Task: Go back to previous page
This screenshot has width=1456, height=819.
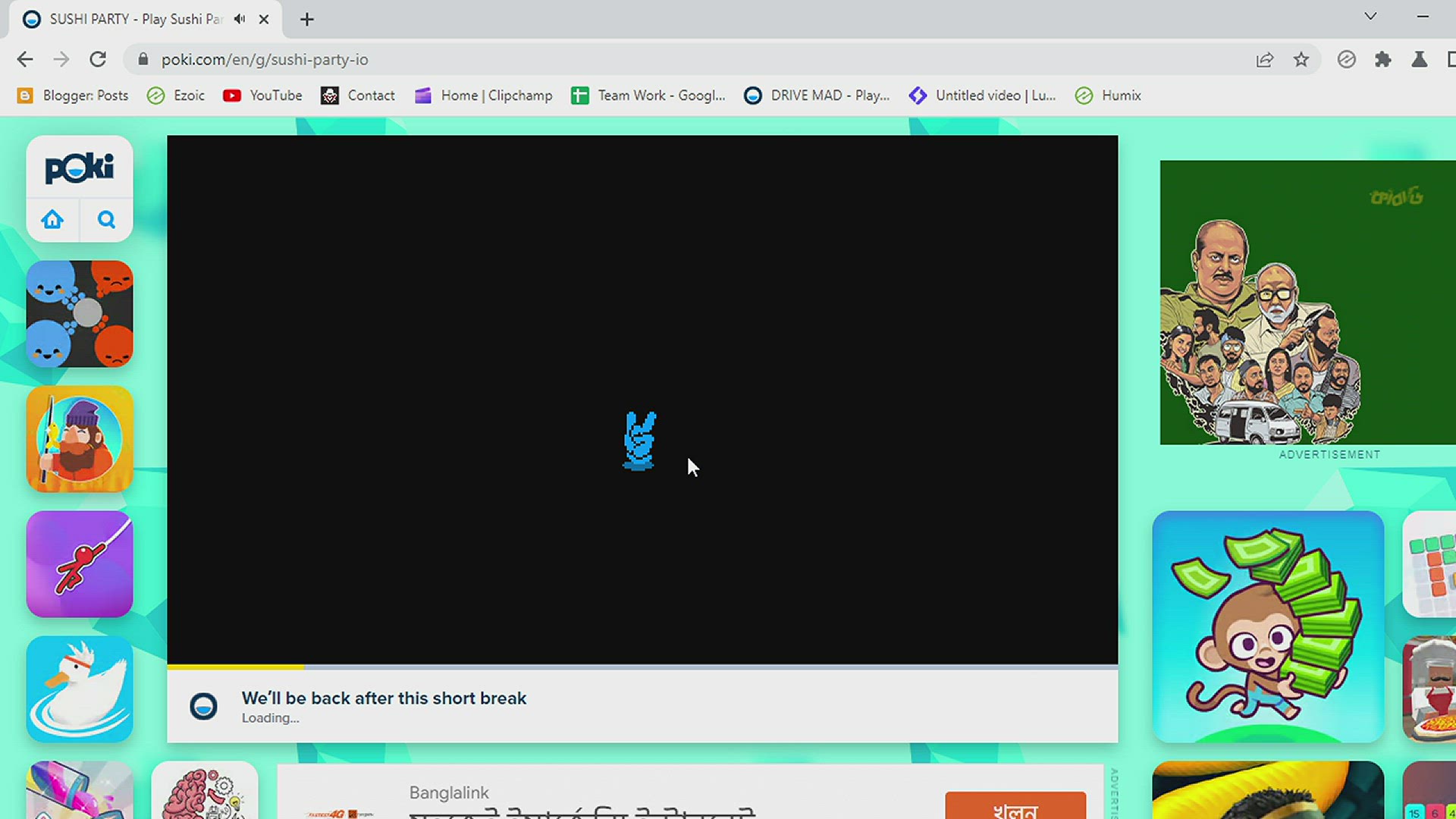Action: [x=25, y=59]
